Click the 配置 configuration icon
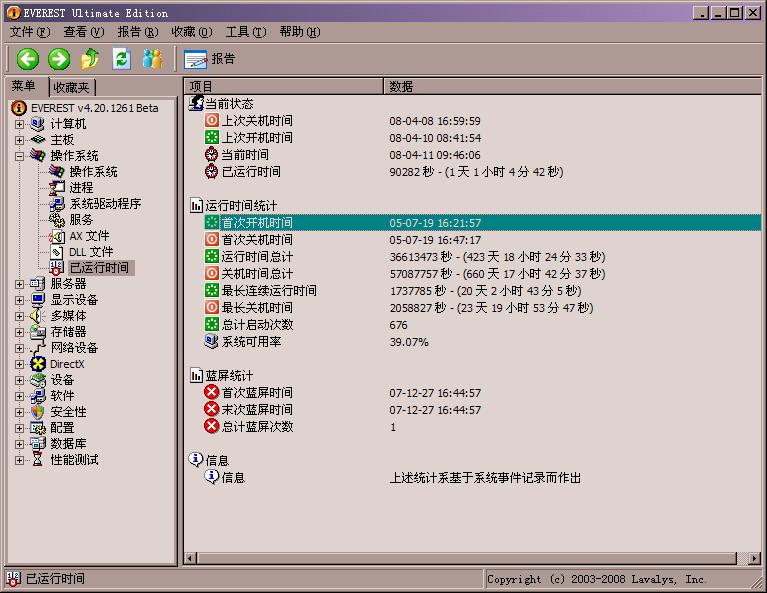 click(x=38, y=428)
